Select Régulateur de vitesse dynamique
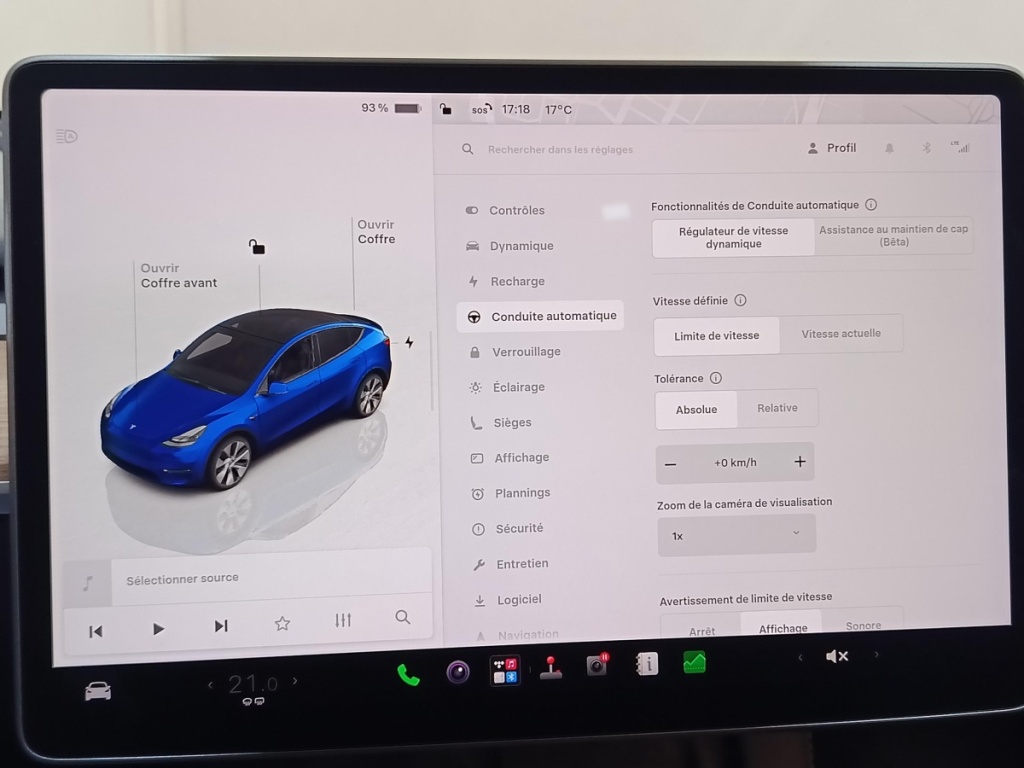The width and height of the screenshot is (1024, 768). pyautogui.click(x=733, y=237)
